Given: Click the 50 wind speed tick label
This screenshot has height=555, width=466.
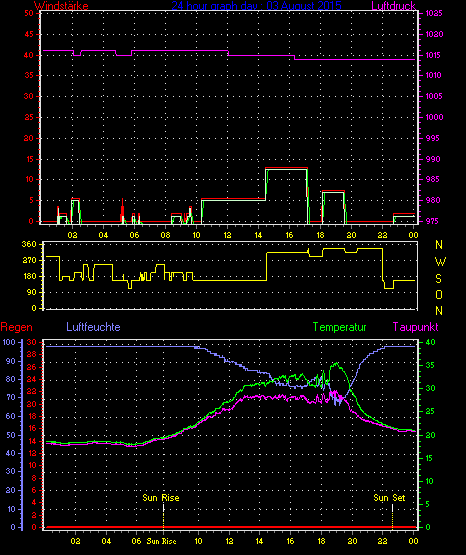Looking at the screenshot, I should point(29,13).
